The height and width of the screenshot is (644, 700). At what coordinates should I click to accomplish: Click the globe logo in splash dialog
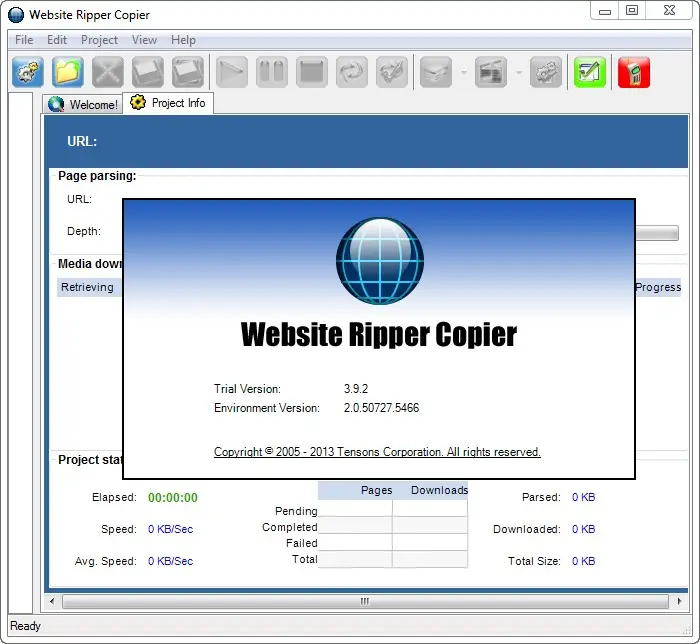pos(380,261)
